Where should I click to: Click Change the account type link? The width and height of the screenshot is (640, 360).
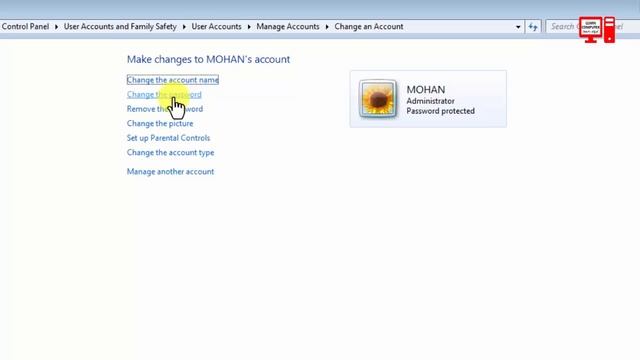click(x=170, y=153)
